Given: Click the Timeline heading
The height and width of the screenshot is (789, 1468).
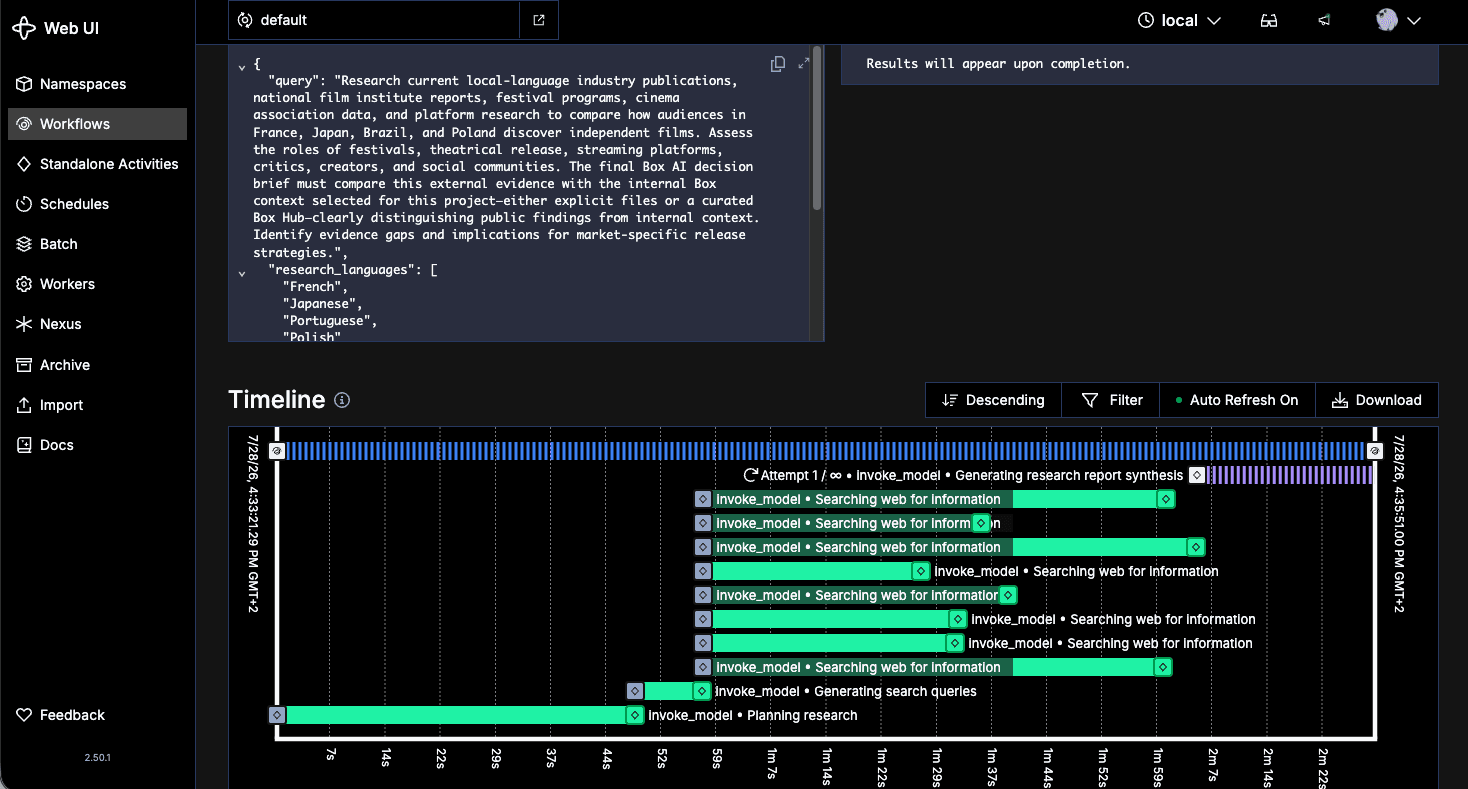Looking at the screenshot, I should (x=277, y=400).
